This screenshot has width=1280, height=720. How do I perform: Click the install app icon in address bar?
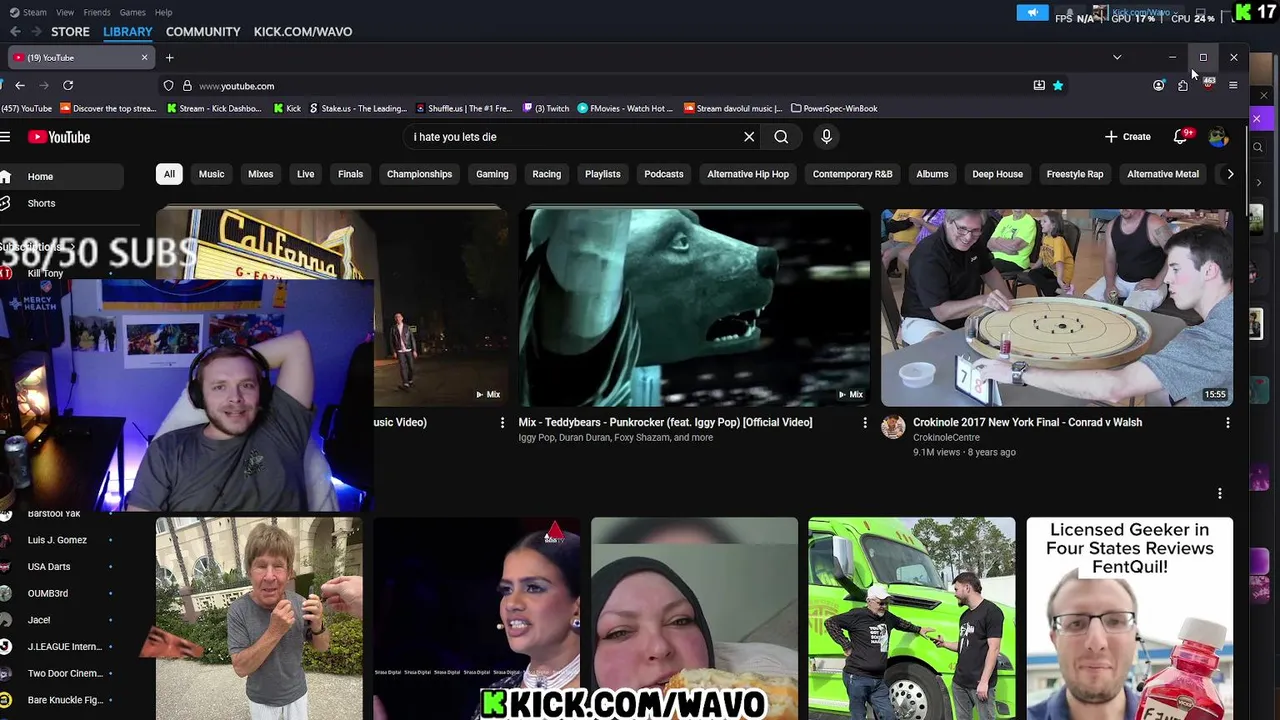(x=1039, y=86)
